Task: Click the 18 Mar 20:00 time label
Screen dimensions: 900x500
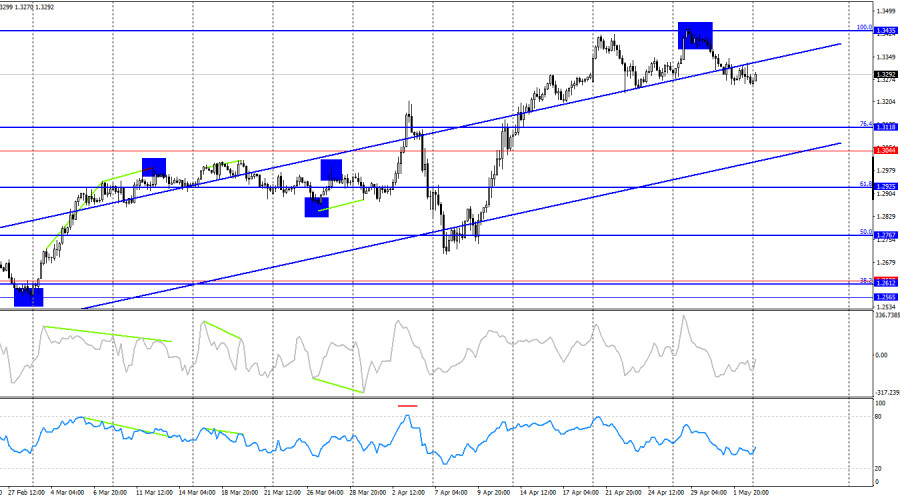Action: tap(239, 493)
